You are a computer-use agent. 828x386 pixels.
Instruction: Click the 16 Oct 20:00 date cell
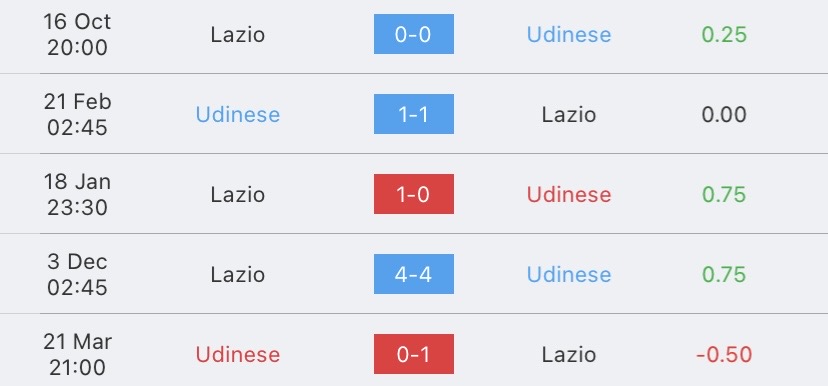point(77,34)
